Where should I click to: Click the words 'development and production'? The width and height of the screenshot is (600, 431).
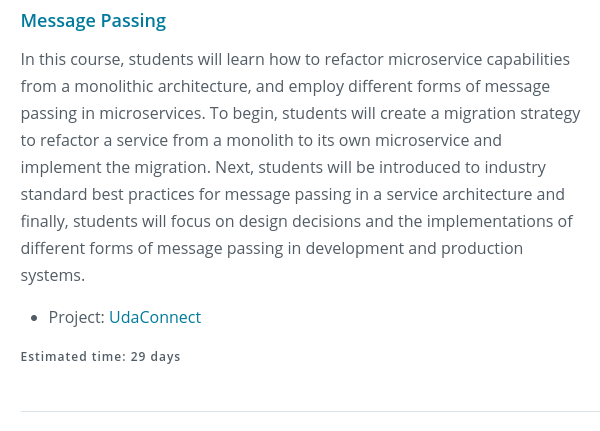pos(414,249)
